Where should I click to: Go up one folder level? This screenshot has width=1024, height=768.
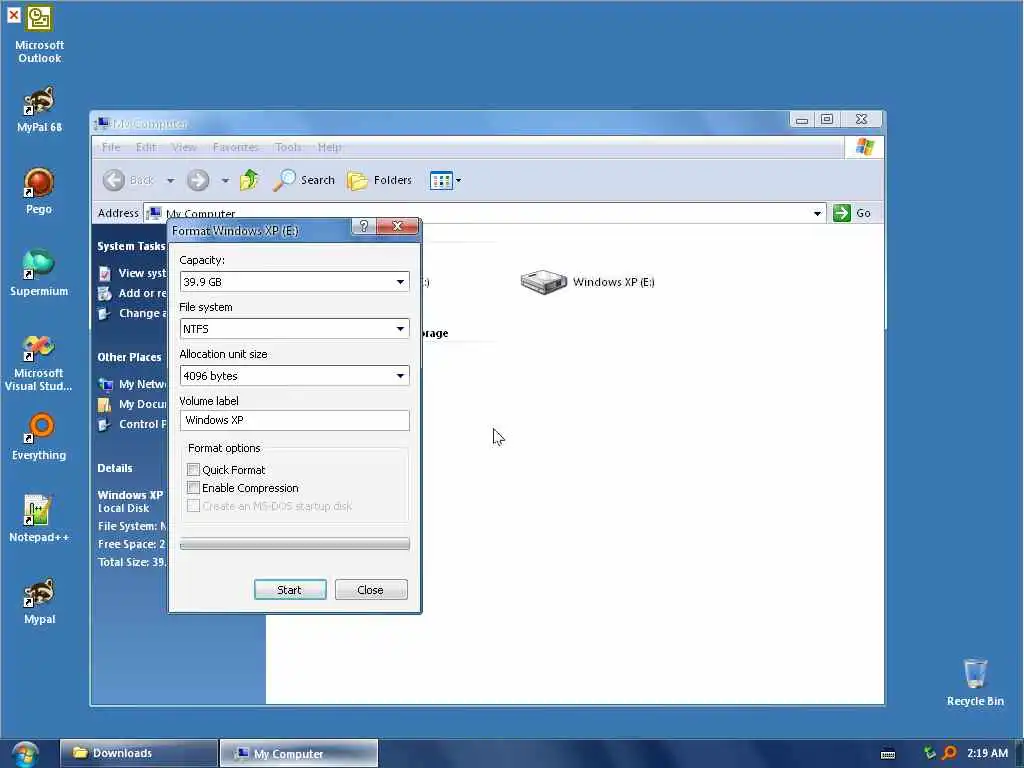coord(249,180)
